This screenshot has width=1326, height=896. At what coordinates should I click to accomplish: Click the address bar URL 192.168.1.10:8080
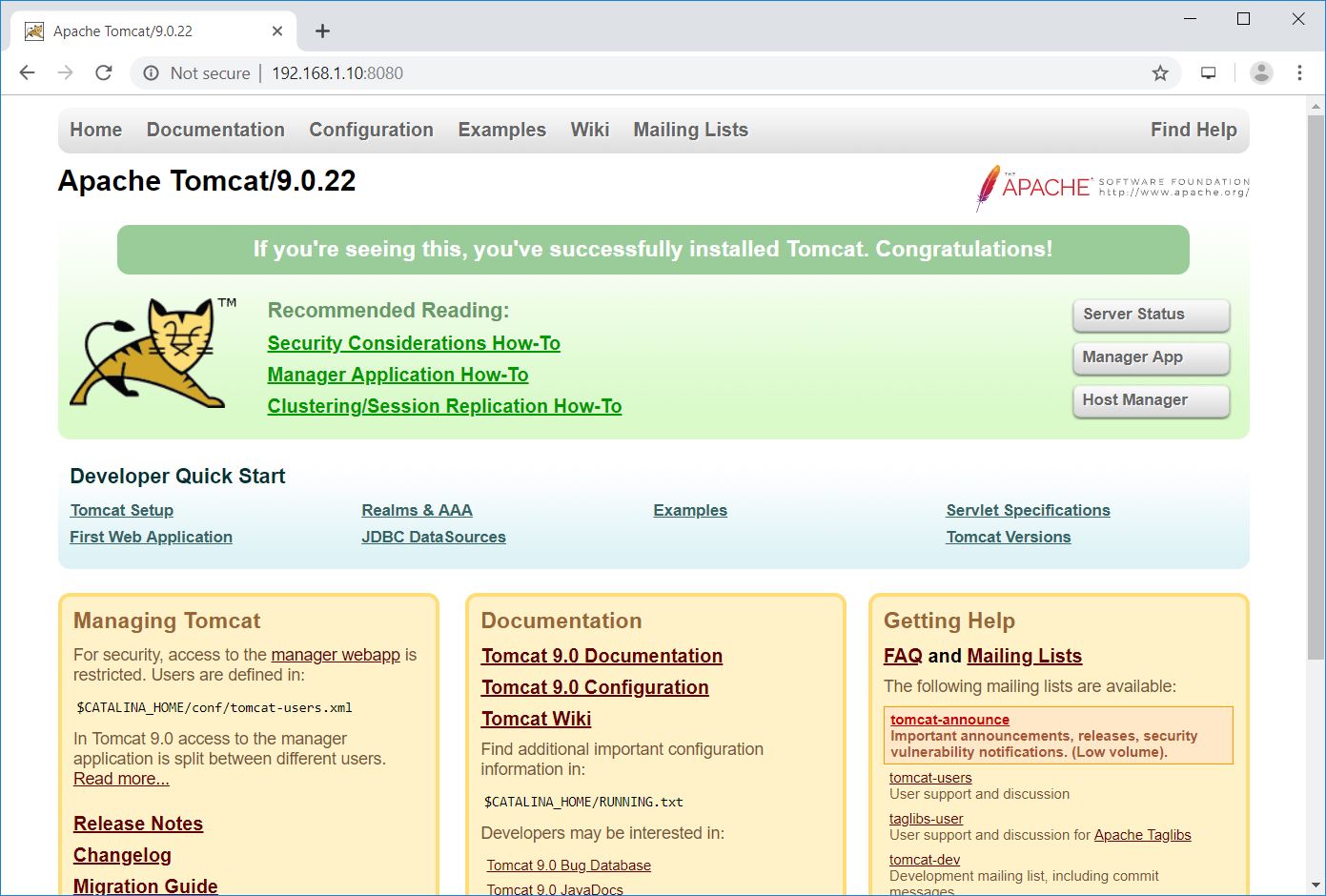coord(337,73)
